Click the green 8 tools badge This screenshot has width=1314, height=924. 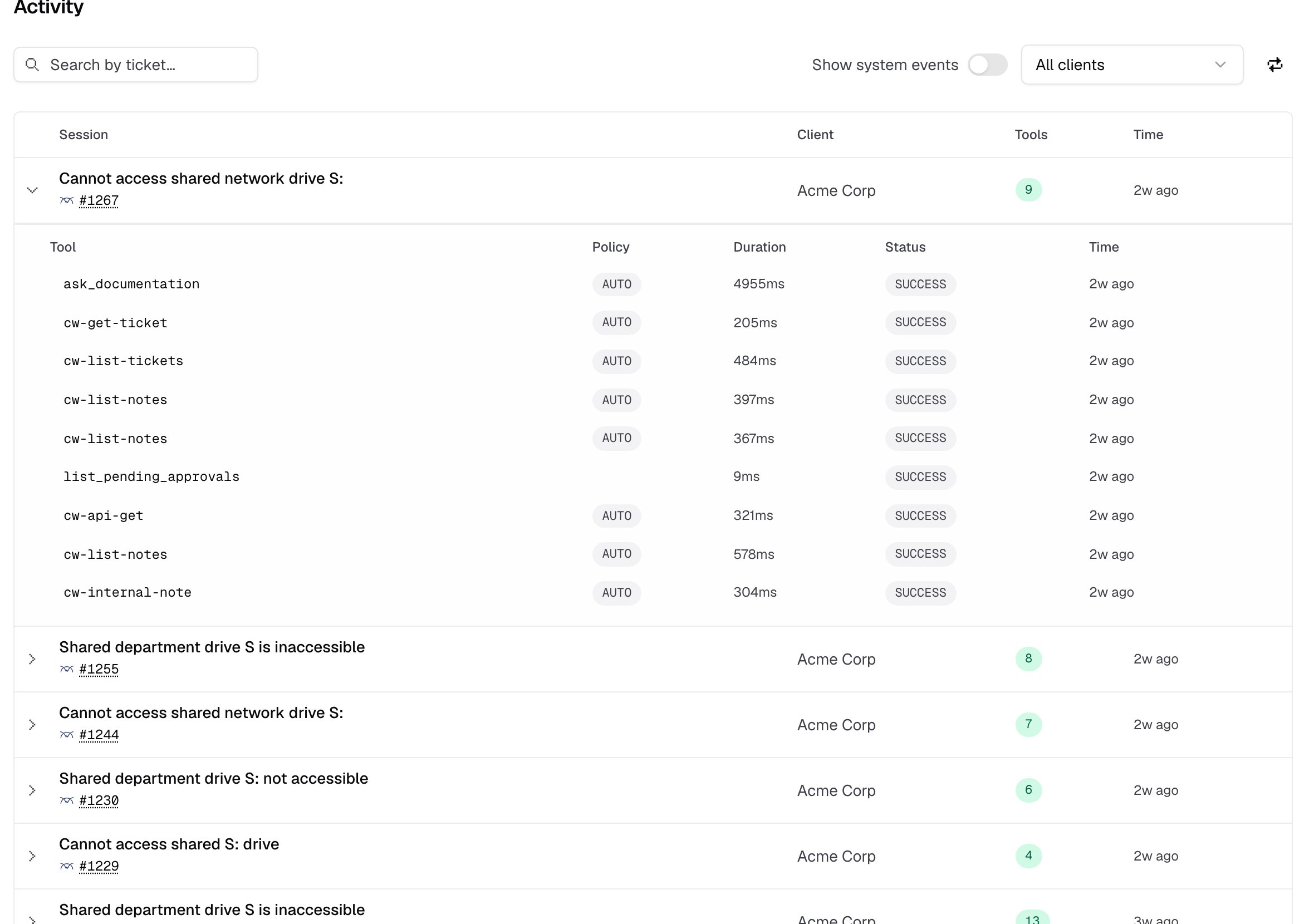click(x=1028, y=658)
